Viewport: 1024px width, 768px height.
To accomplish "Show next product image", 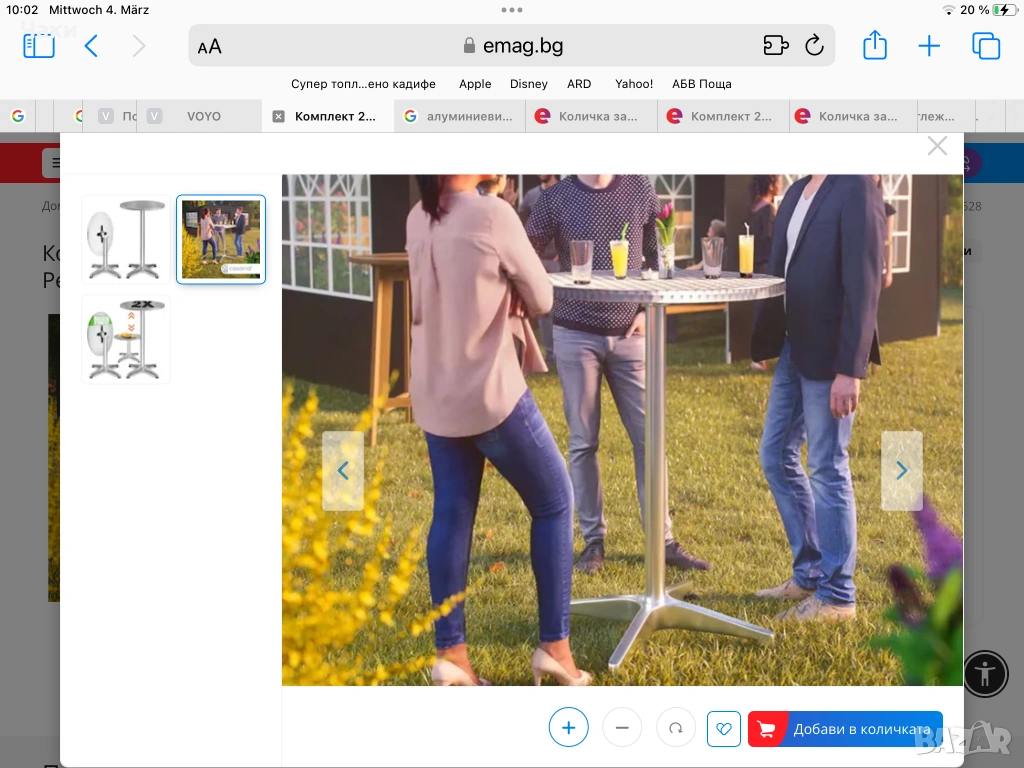I will click(901, 471).
